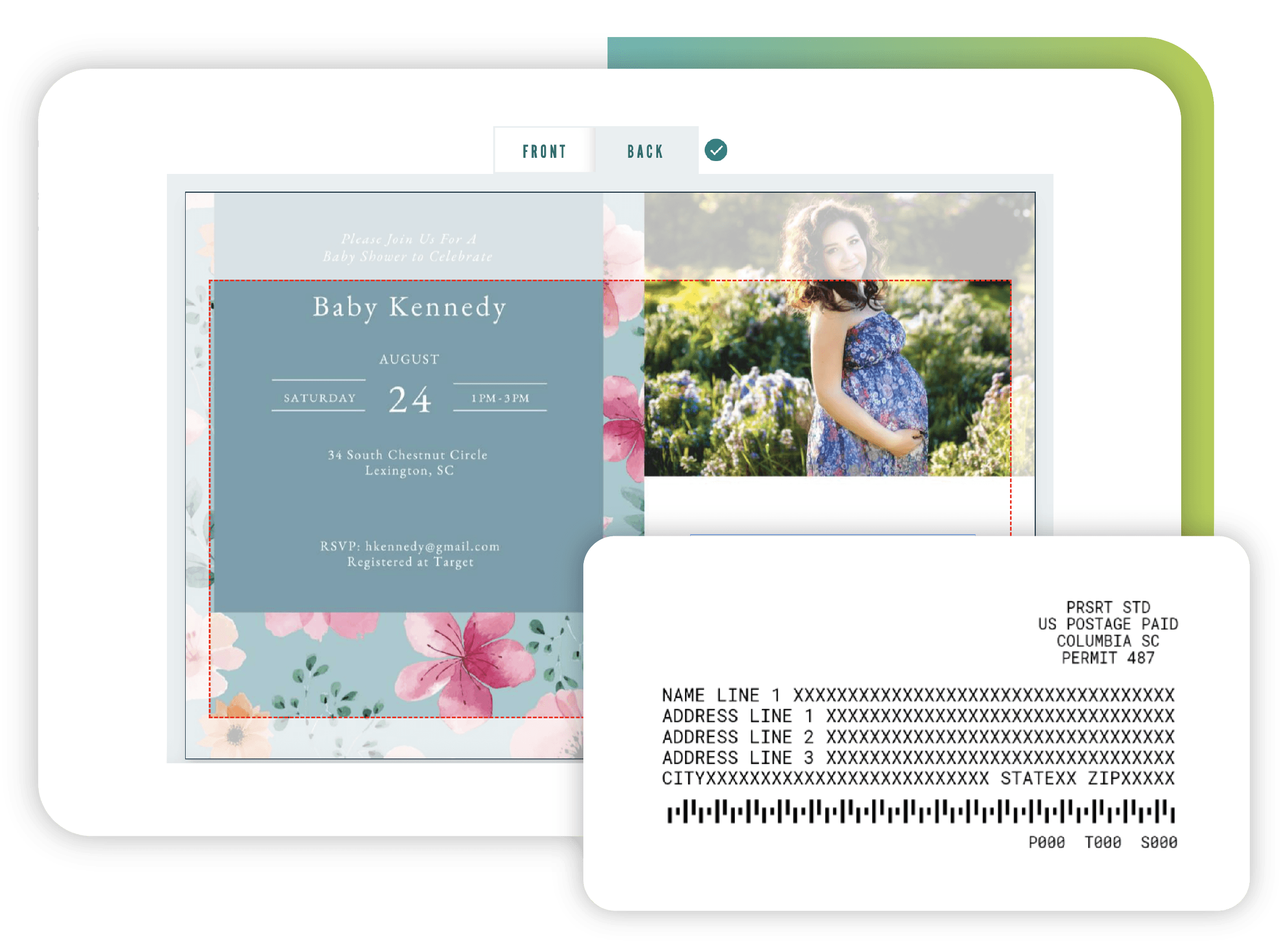Select the 34 South Chestnut Circle address
This screenshot has height=948, width=1288.
pyautogui.click(x=408, y=455)
